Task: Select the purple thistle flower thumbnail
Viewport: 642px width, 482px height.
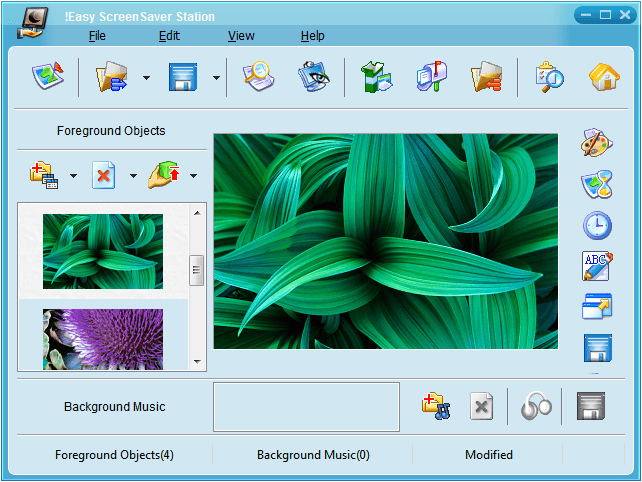Action: 103,339
